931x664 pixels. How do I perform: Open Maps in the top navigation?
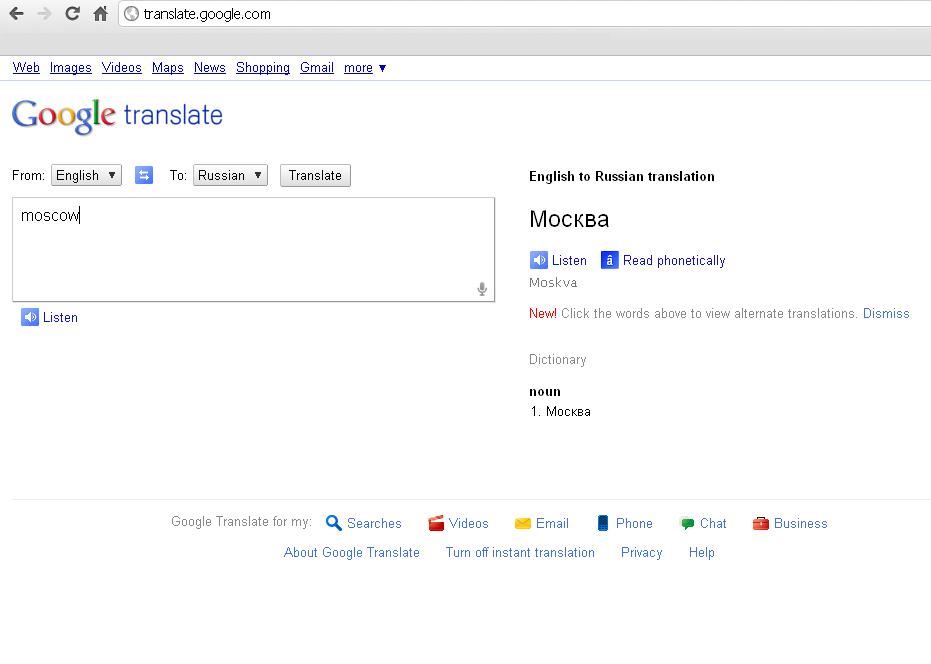coord(167,68)
